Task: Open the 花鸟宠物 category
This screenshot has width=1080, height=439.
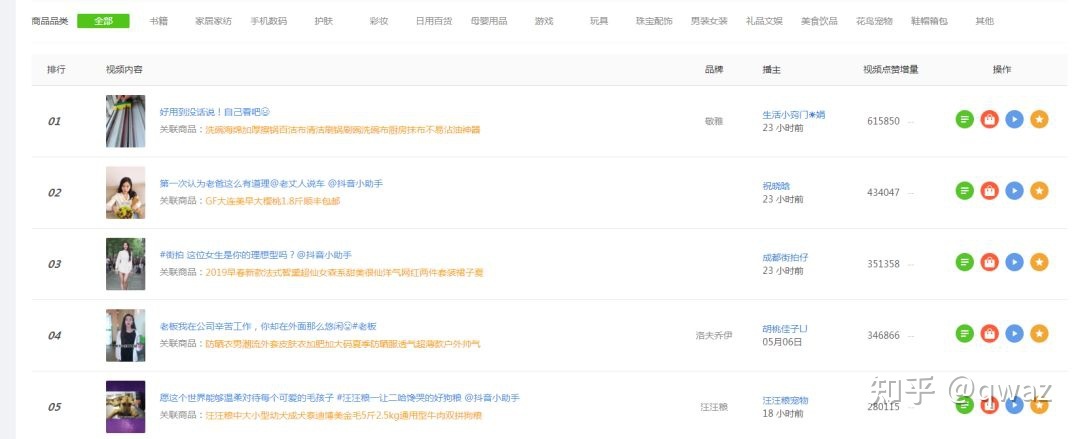Action: [x=875, y=21]
